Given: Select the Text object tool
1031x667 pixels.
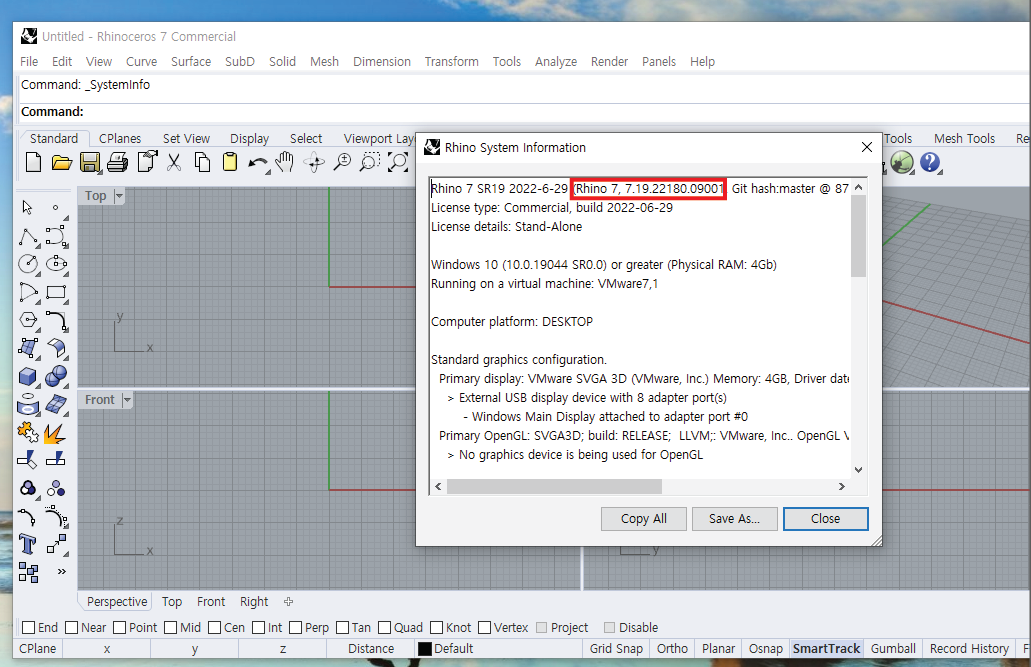Looking at the screenshot, I should coord(28,545).
